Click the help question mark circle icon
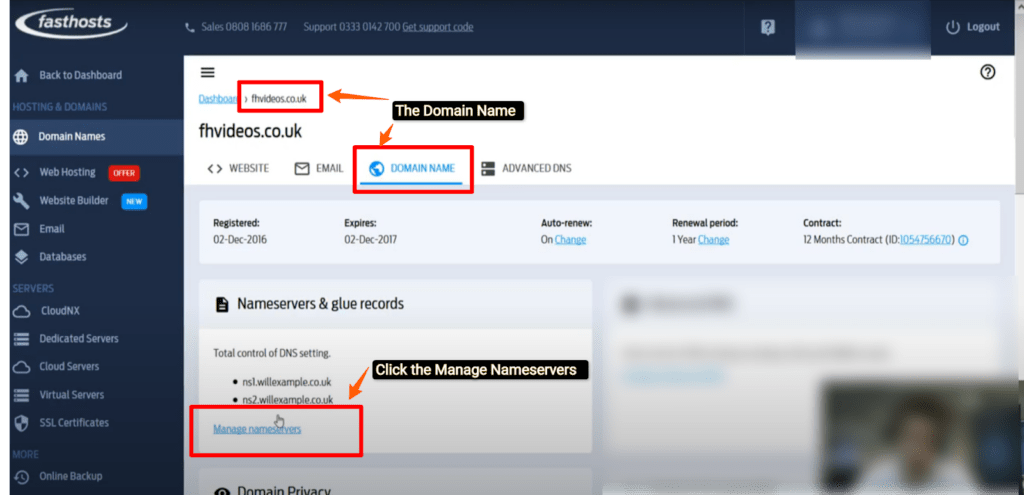The height and width of the screenshot is (495, 1024). coord(988,72)
